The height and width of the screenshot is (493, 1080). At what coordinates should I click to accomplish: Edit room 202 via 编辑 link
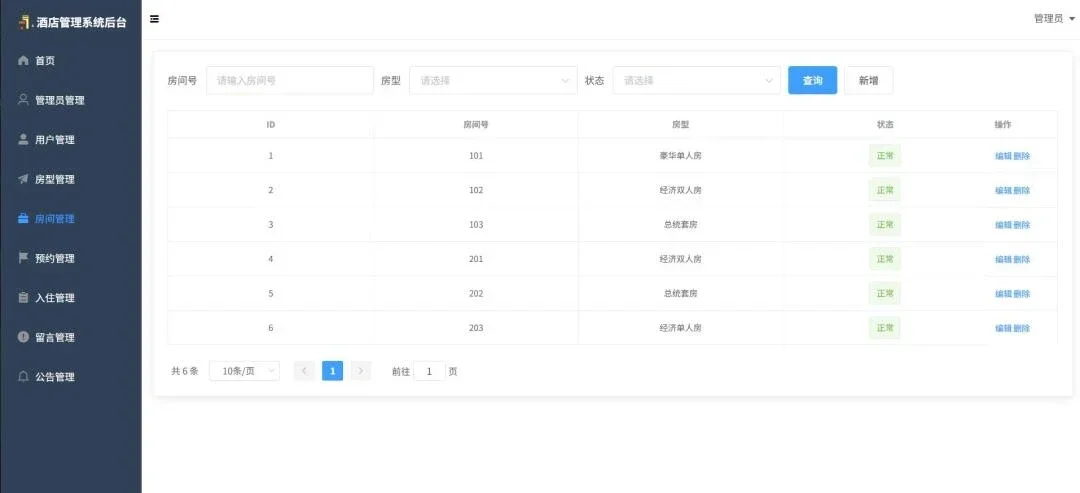tap(1003, 294)
